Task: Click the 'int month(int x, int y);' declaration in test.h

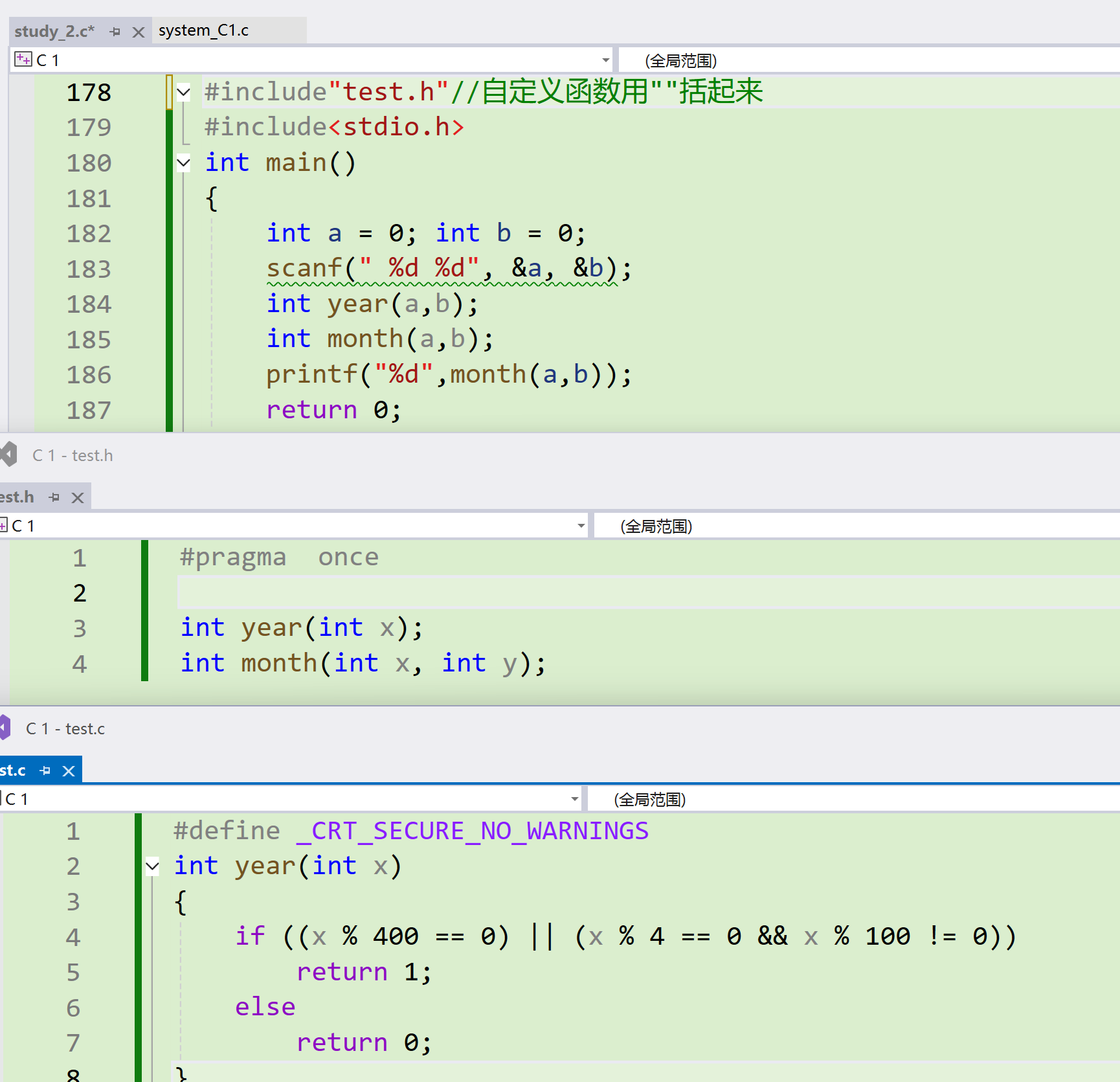Action: coord(363,663)
